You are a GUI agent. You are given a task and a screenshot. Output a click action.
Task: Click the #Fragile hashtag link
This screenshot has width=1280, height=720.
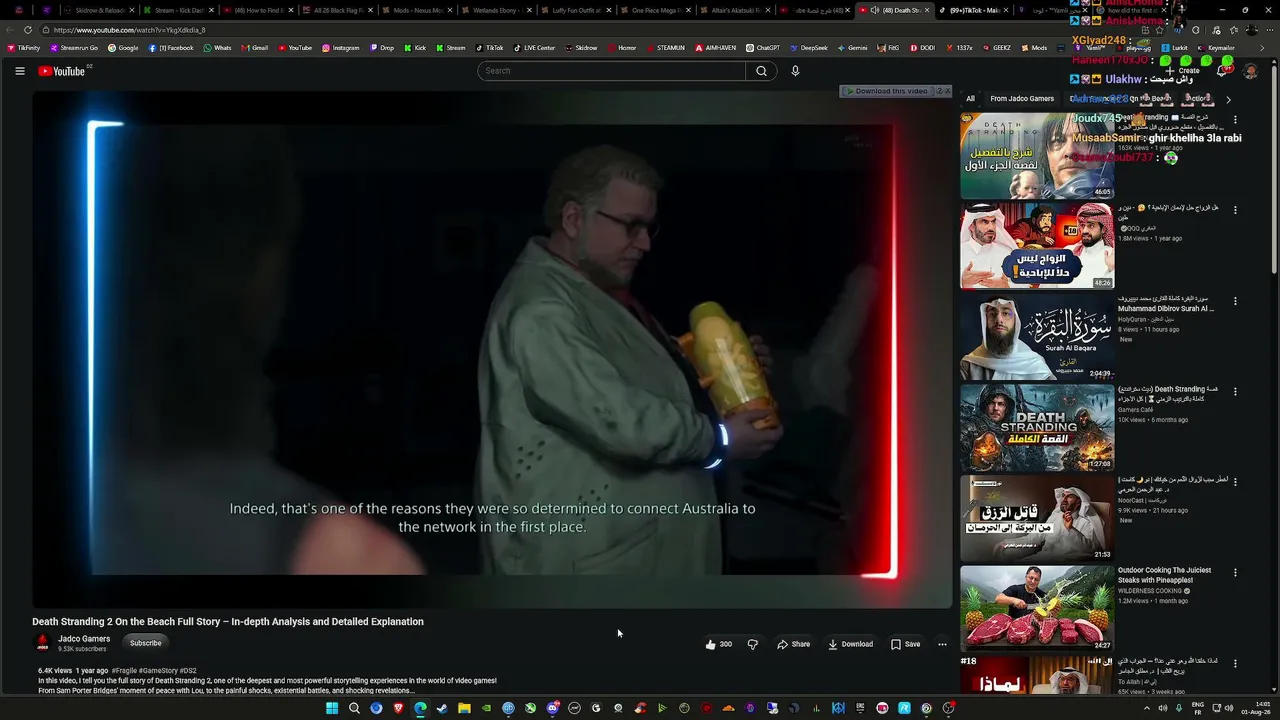pyautogui.click(x=124, y=671)
